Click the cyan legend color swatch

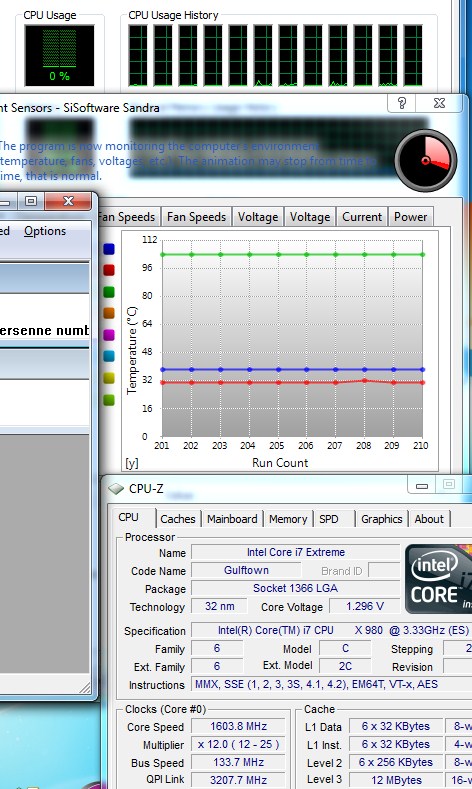[109, 356]
